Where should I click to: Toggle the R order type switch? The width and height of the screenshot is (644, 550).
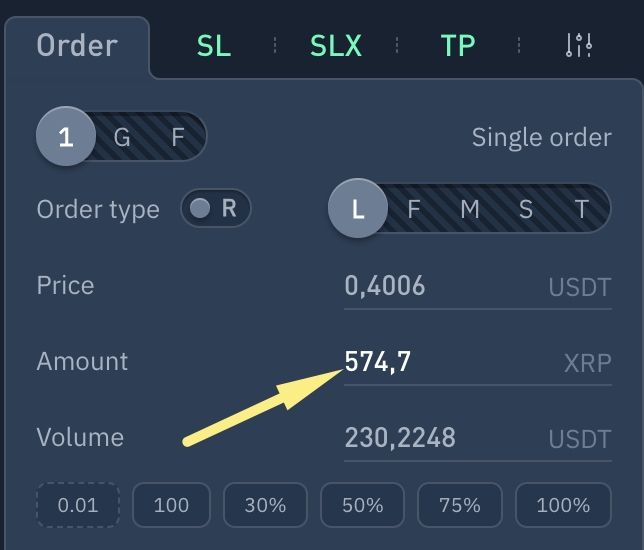tap(215, 208)
